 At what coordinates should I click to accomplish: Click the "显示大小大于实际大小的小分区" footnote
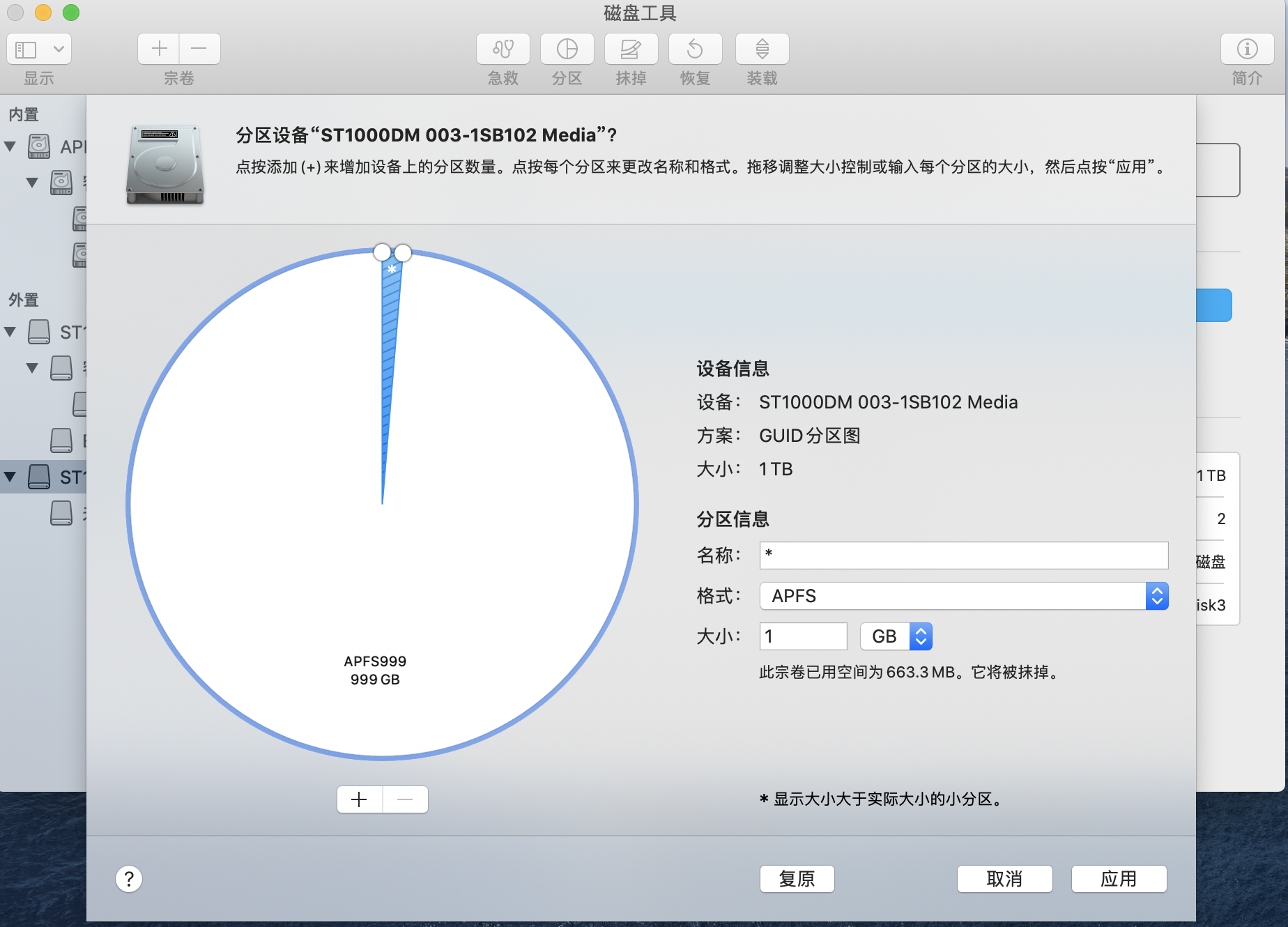882,799
